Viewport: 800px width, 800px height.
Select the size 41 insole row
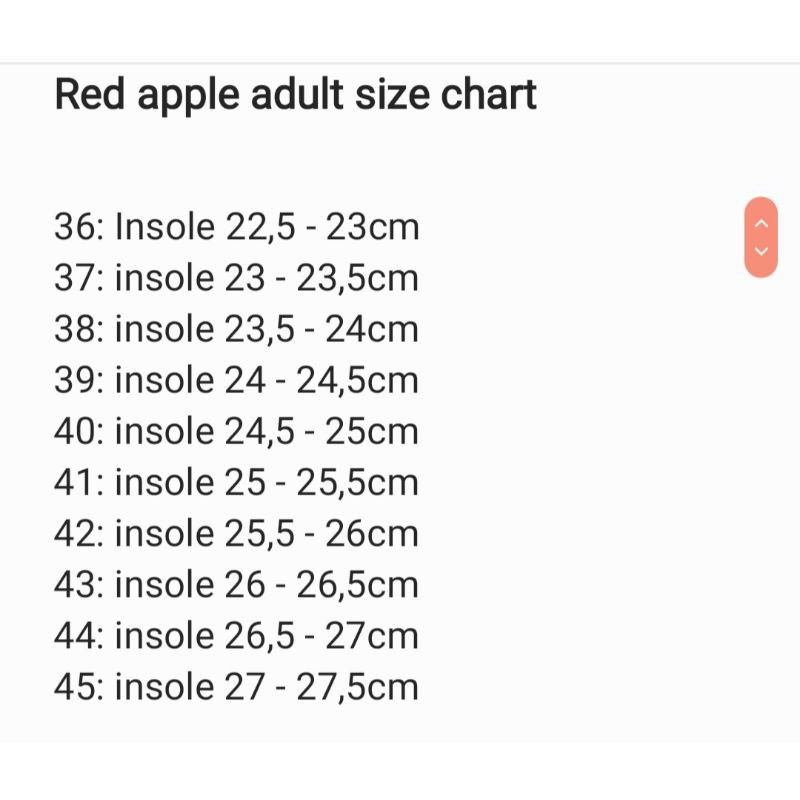tap(236, 482)
